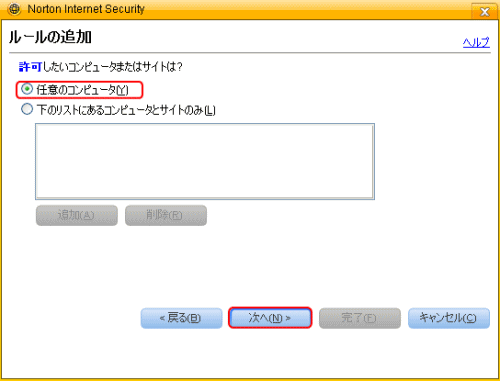This screenshot has width=500, height=381.
Task: Click the 次へ(N) next button
Action: point(270,318)
